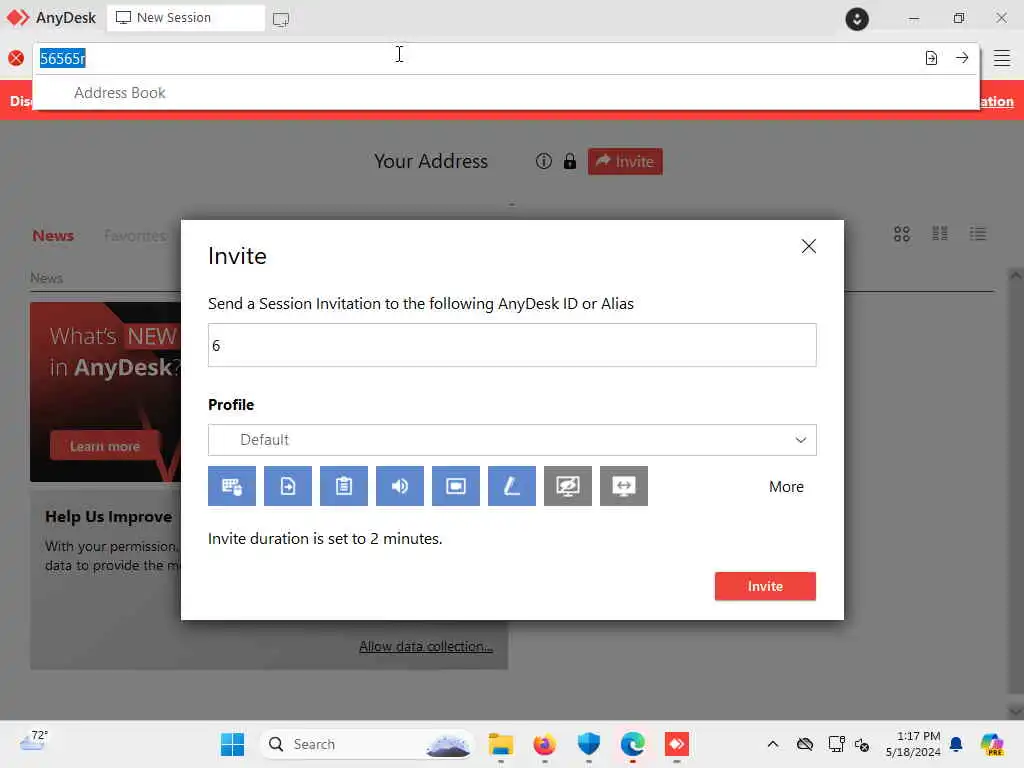The image size is (1024, 768).
Task: Select the small tiles view icon
Action: coord(940,234)
